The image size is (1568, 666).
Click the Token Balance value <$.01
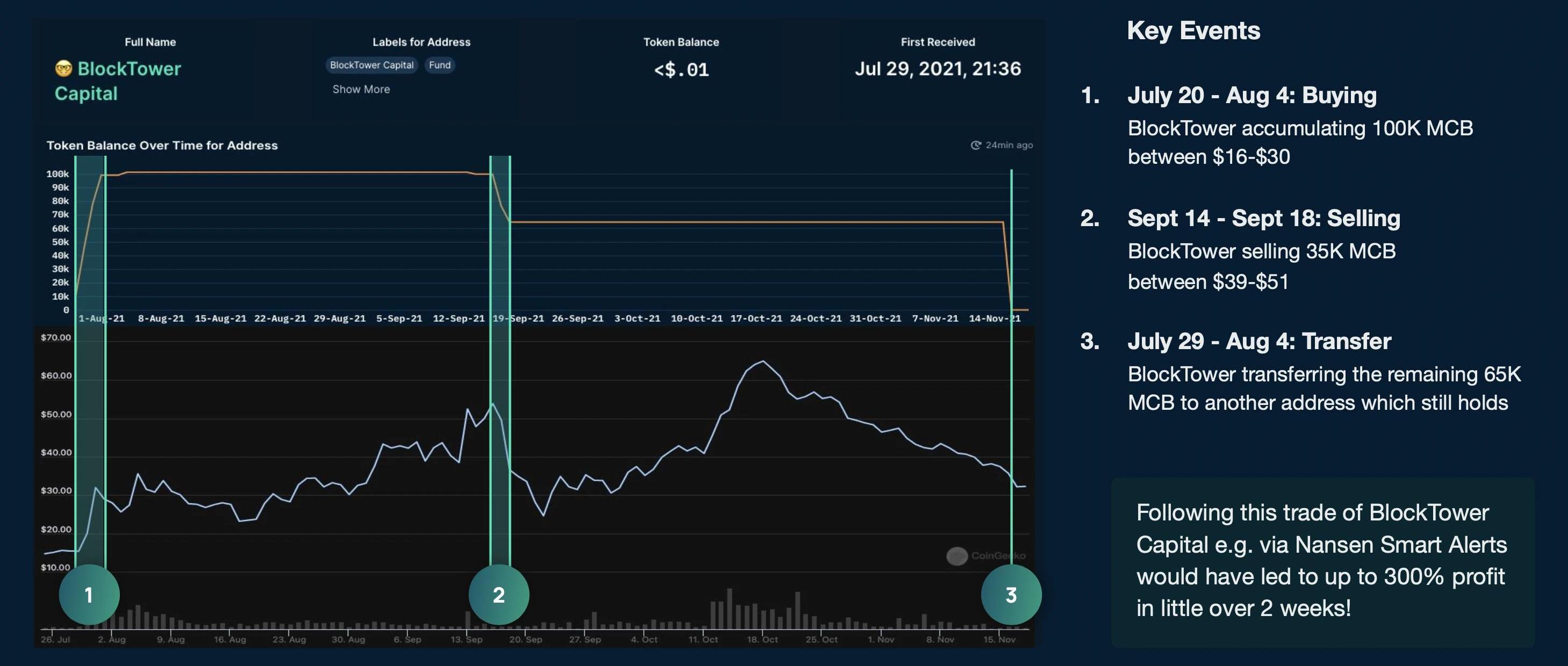pyautogui.click(x=681, y=70)
